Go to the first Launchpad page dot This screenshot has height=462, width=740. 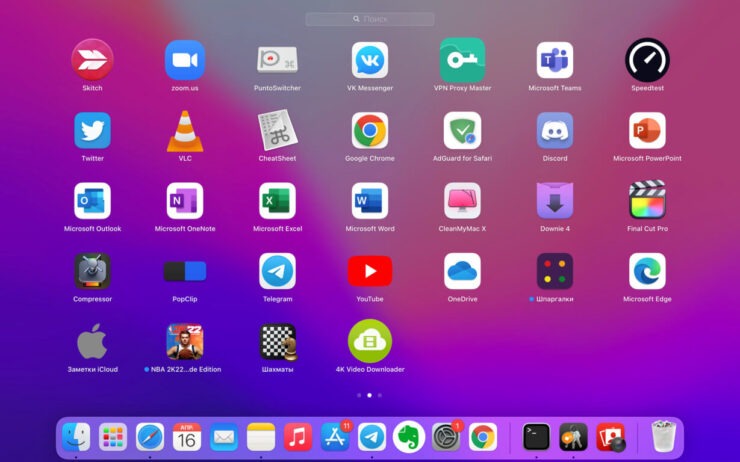pyautogui.click(x=359, y=395)
